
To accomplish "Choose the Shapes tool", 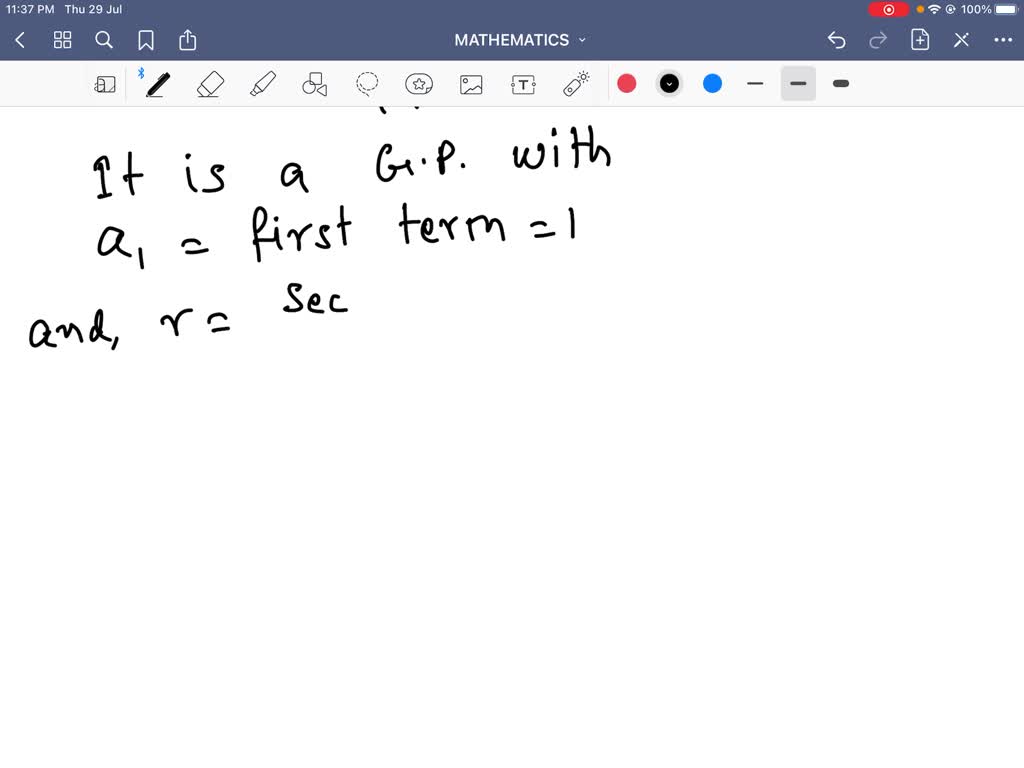I will tap(315, 84).
